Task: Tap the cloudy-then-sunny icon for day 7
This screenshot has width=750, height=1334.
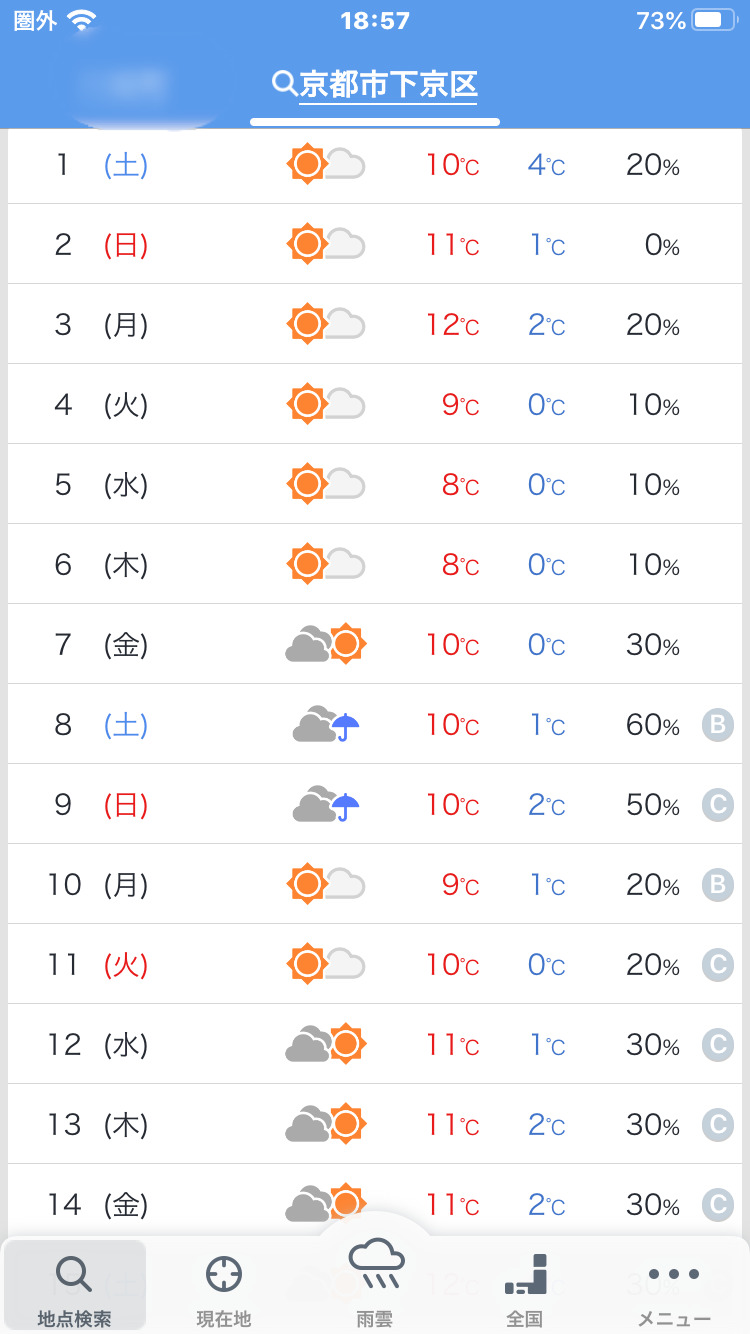Action: coord(326,645)
